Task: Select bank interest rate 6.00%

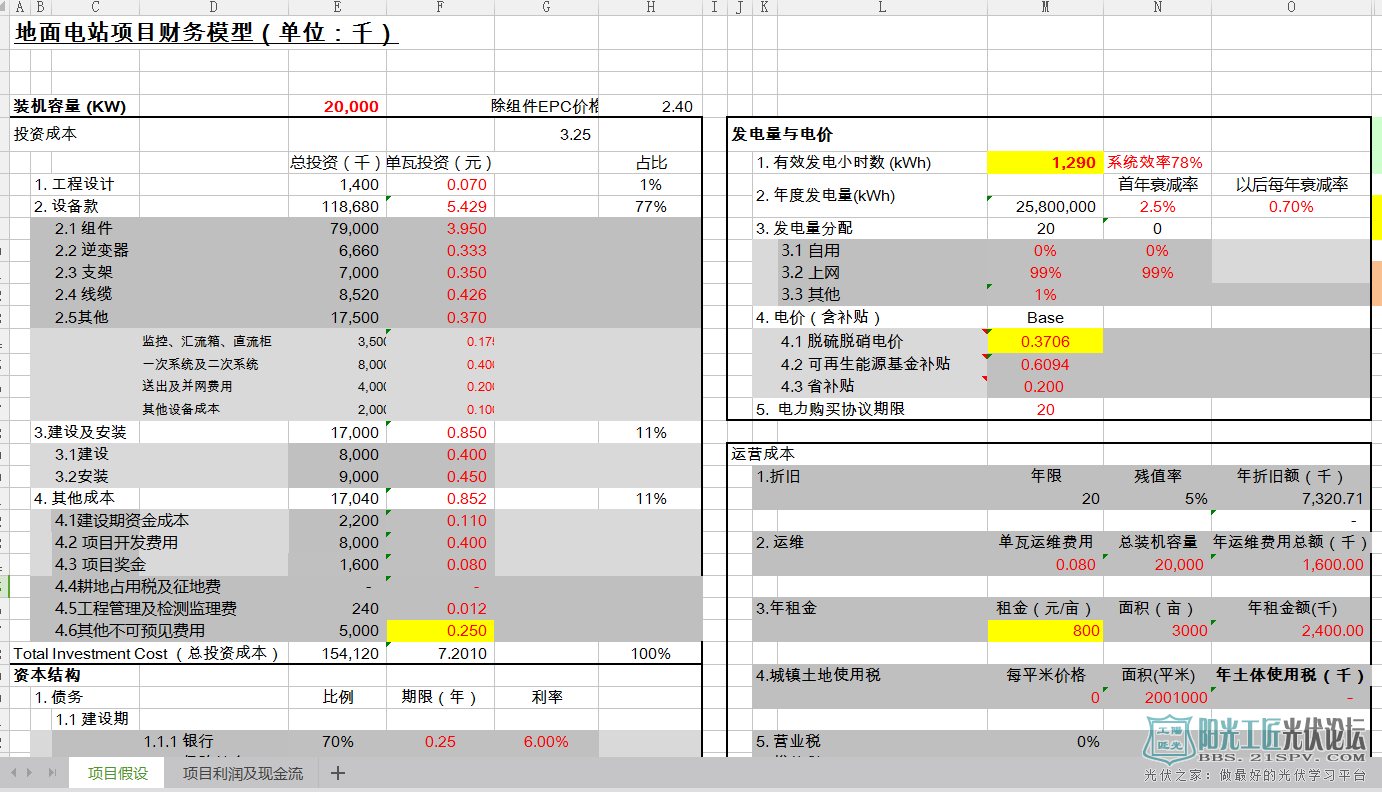Action: pyautogui.click(x=546, y=741)
